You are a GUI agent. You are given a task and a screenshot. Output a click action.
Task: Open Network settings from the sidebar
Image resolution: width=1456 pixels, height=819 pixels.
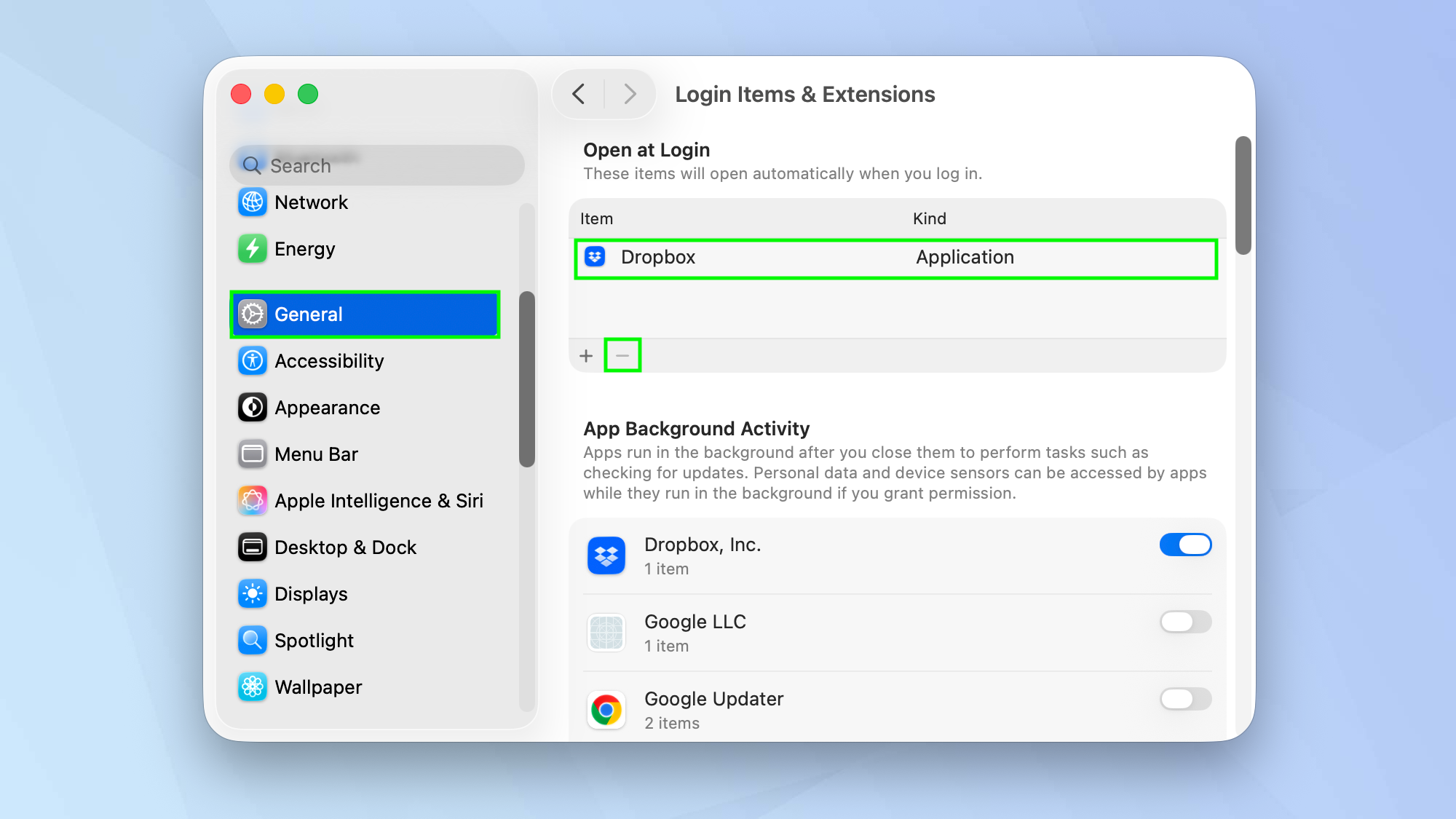pos(311,202)
